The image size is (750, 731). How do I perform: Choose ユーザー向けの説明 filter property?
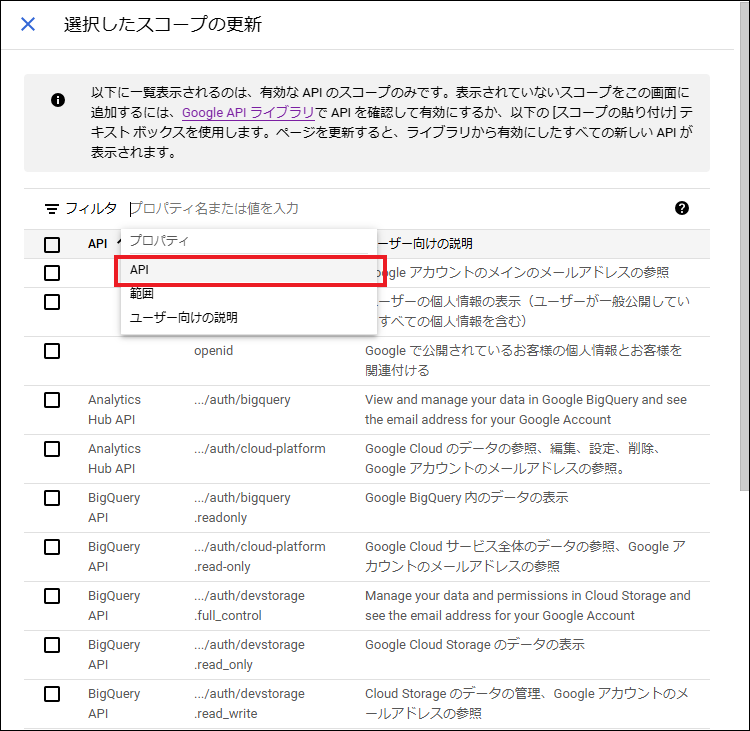pyautogui.click(x=183, y=318)
